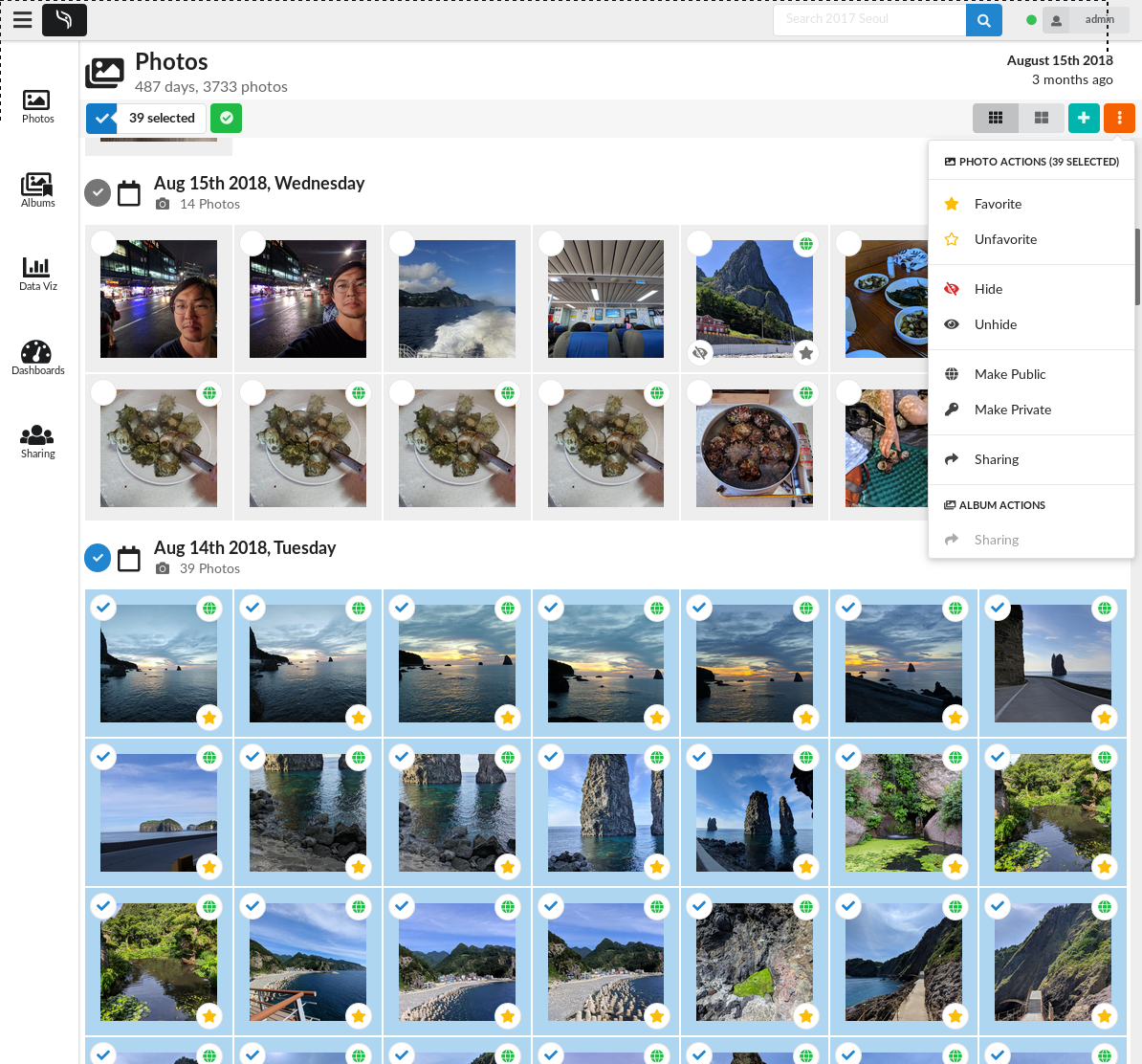Choose Favorite from the photo actions menu
The width and height of the screenshot is (1142, 1064).
tap(998, 204)
